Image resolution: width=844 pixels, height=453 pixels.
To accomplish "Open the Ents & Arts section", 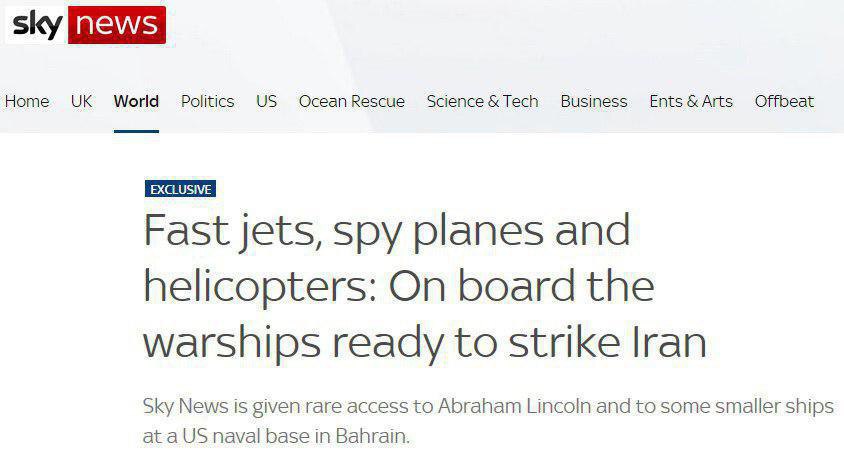I will (x=690, y=101).
